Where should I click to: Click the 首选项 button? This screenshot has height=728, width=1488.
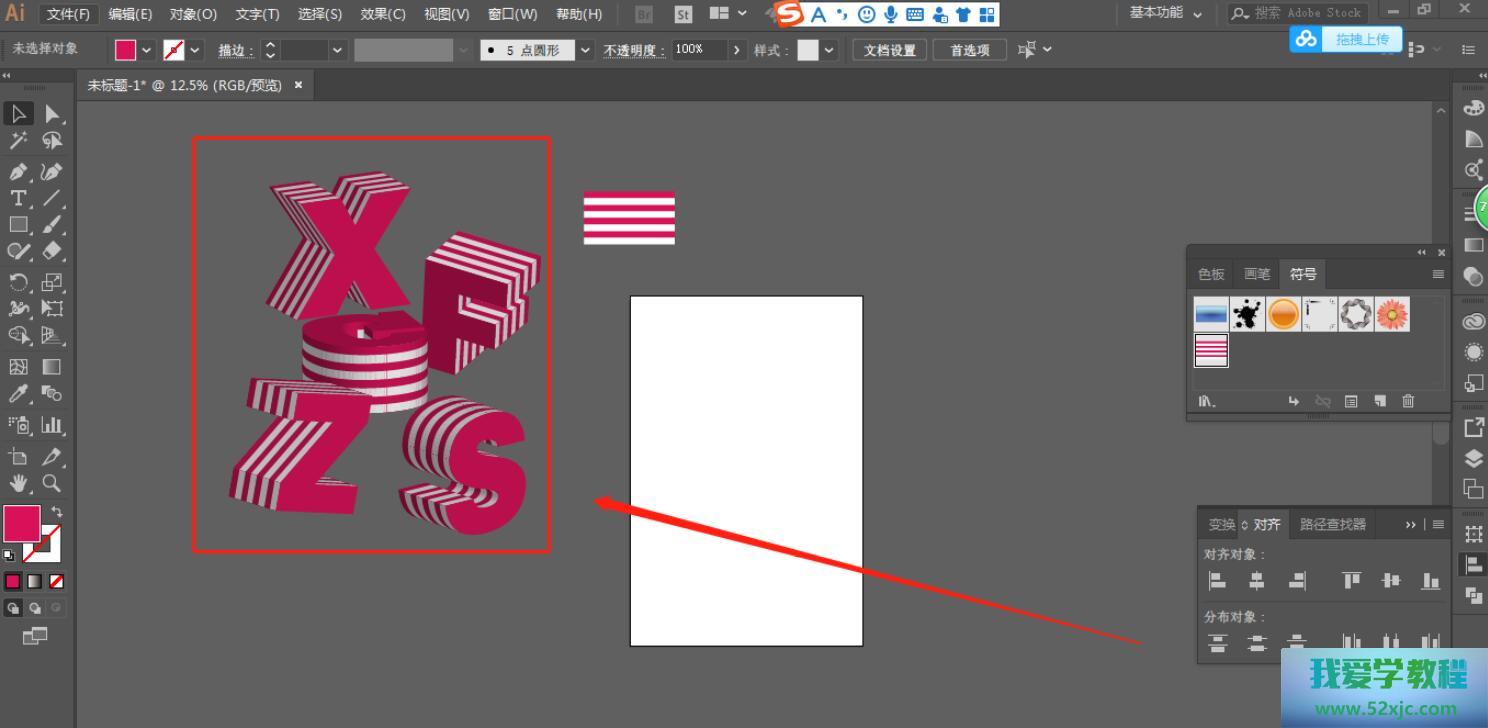(x=969, y=50)
